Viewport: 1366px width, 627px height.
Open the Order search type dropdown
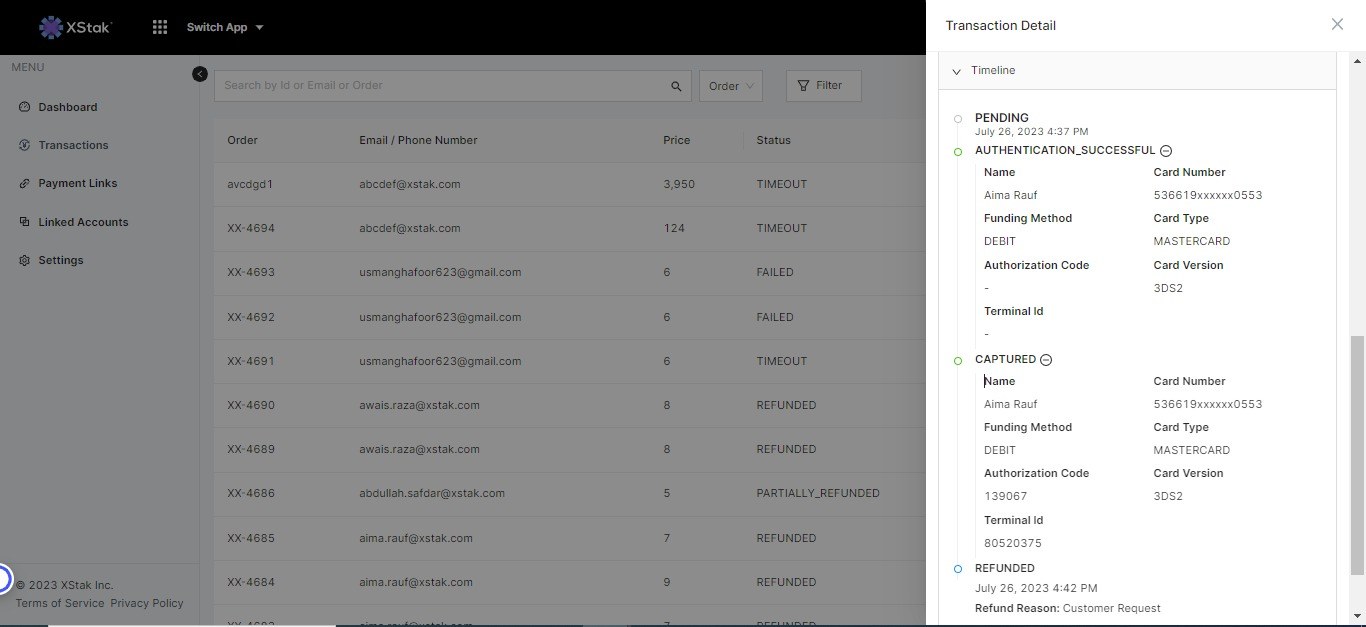pos(730,86)
